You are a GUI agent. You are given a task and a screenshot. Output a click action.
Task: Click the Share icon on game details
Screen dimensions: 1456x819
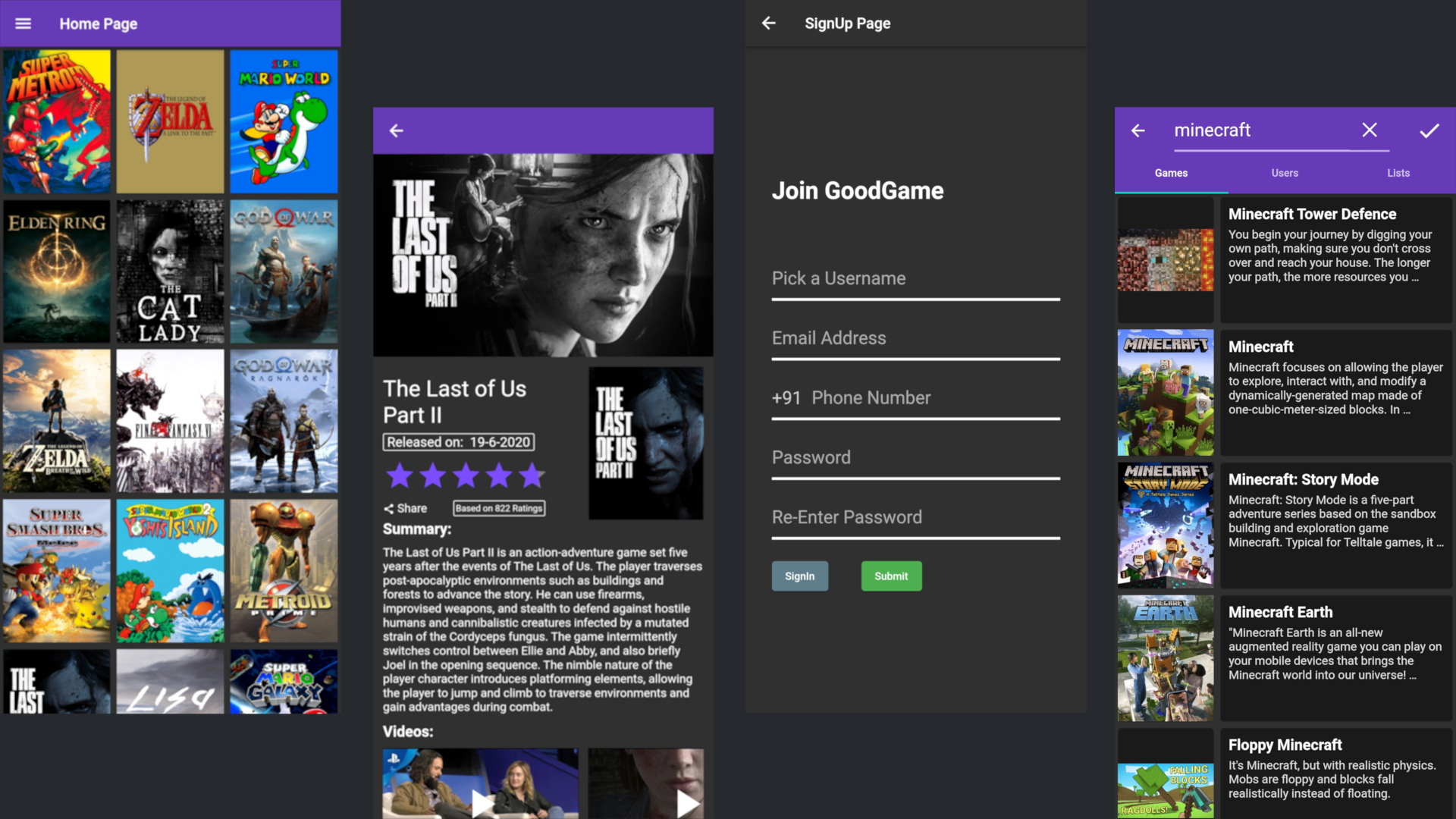[x=406, y=509]
